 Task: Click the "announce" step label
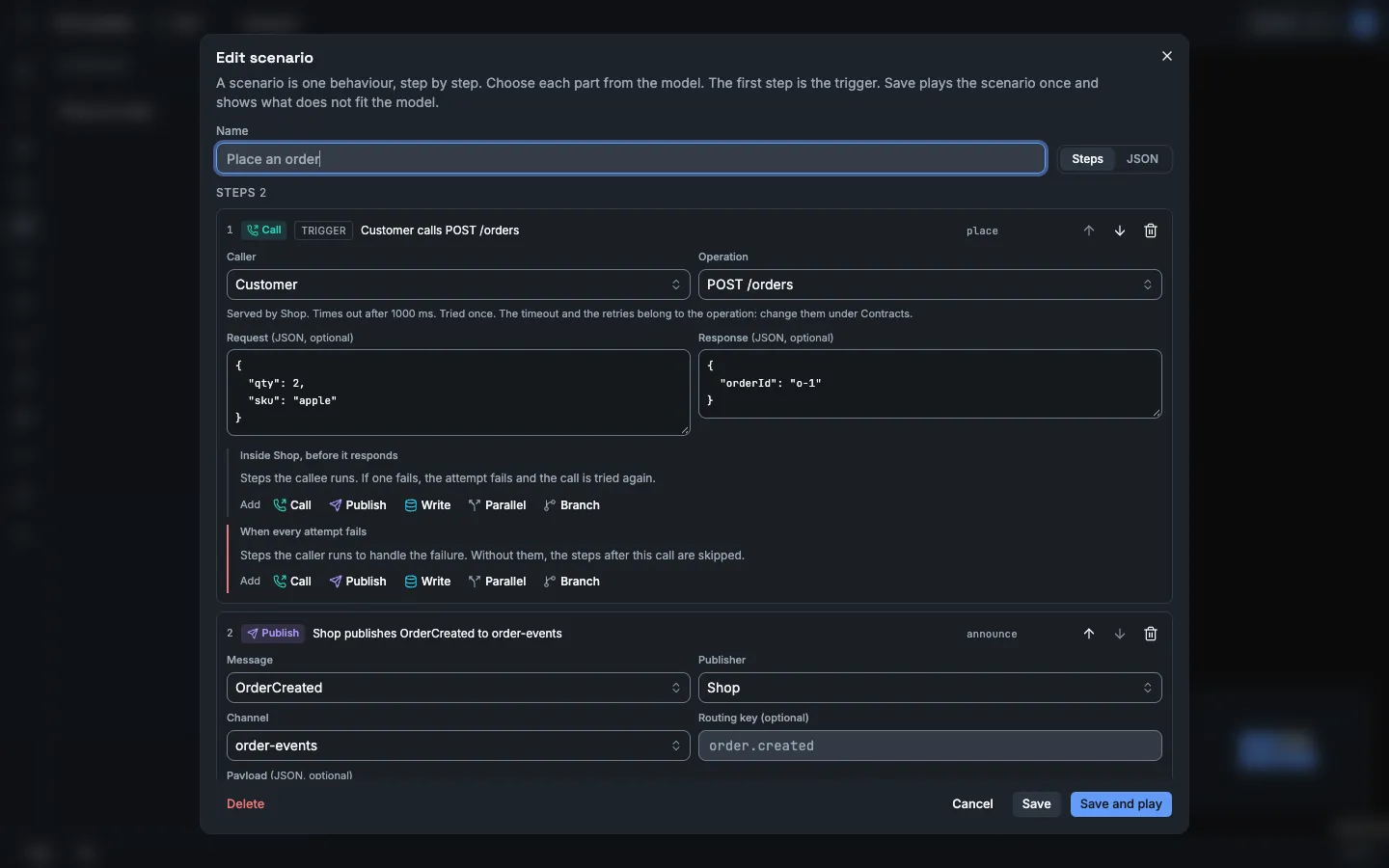(992, 635)
